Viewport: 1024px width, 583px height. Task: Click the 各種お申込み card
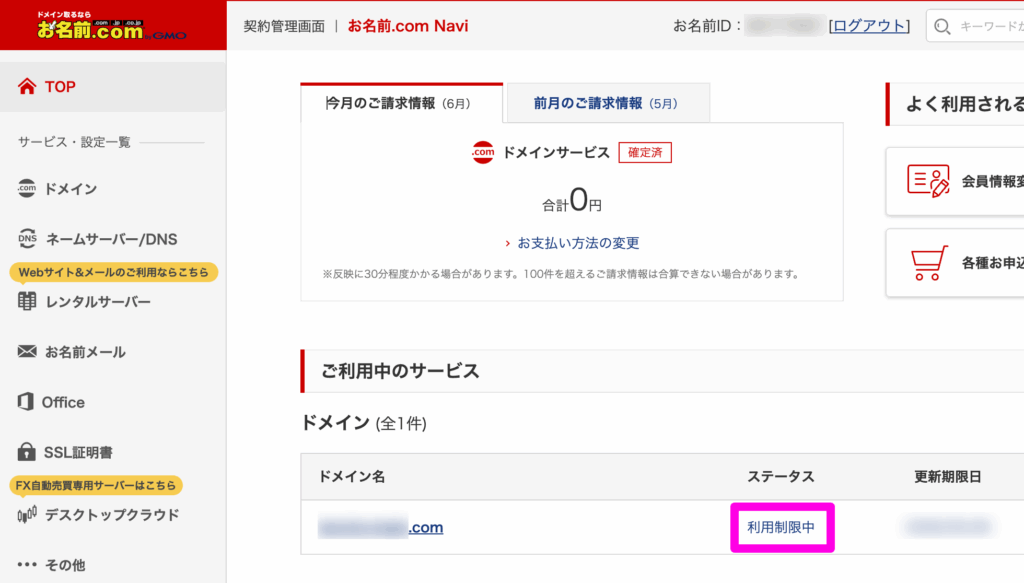coord(955,262)
